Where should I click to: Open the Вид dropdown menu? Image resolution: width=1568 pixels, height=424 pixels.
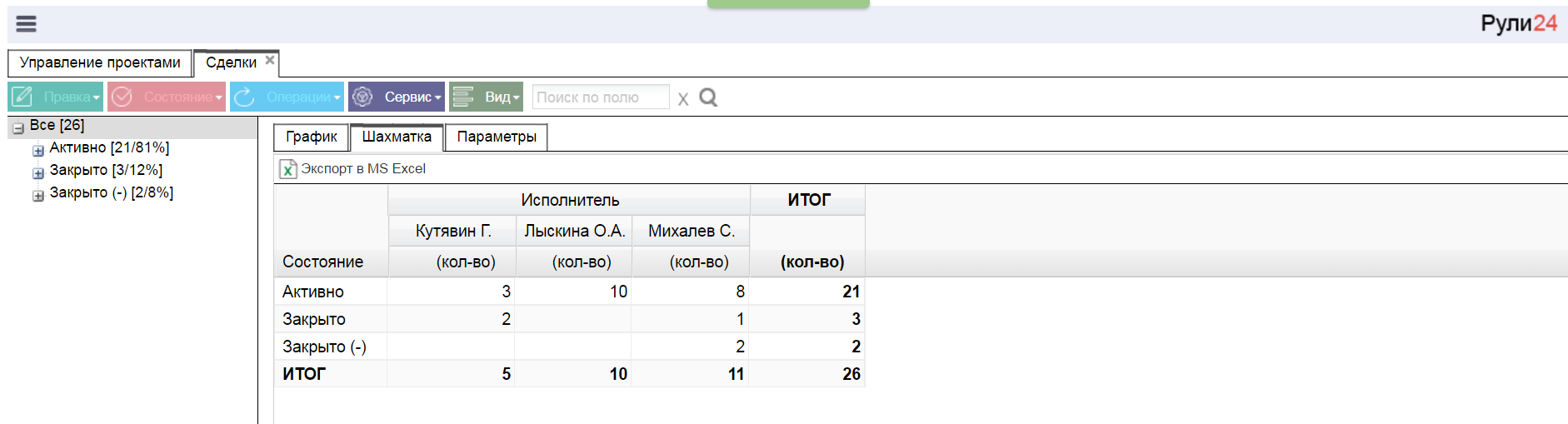(487, 97)
